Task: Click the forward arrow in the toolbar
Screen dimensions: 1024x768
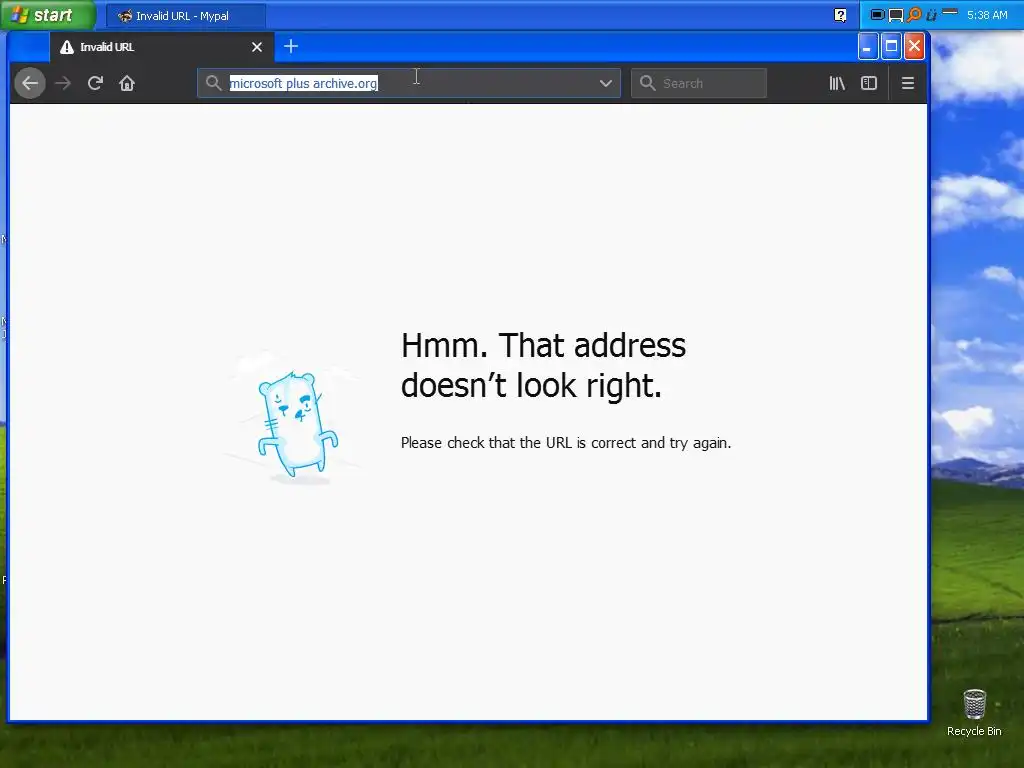Action: tap(63, 84)
